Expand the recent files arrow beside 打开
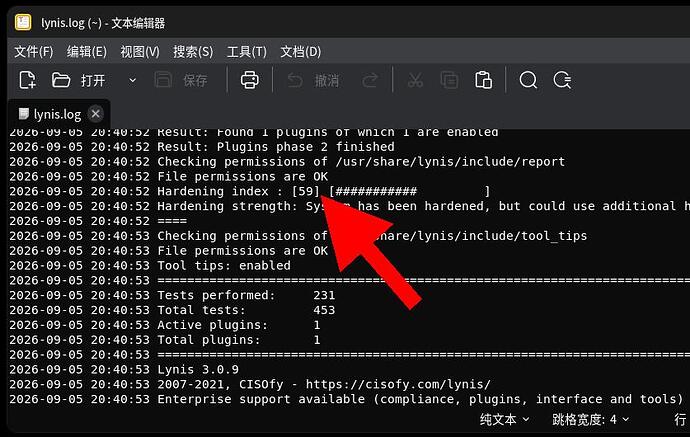690x437 pixels. (x=132, y=81)
